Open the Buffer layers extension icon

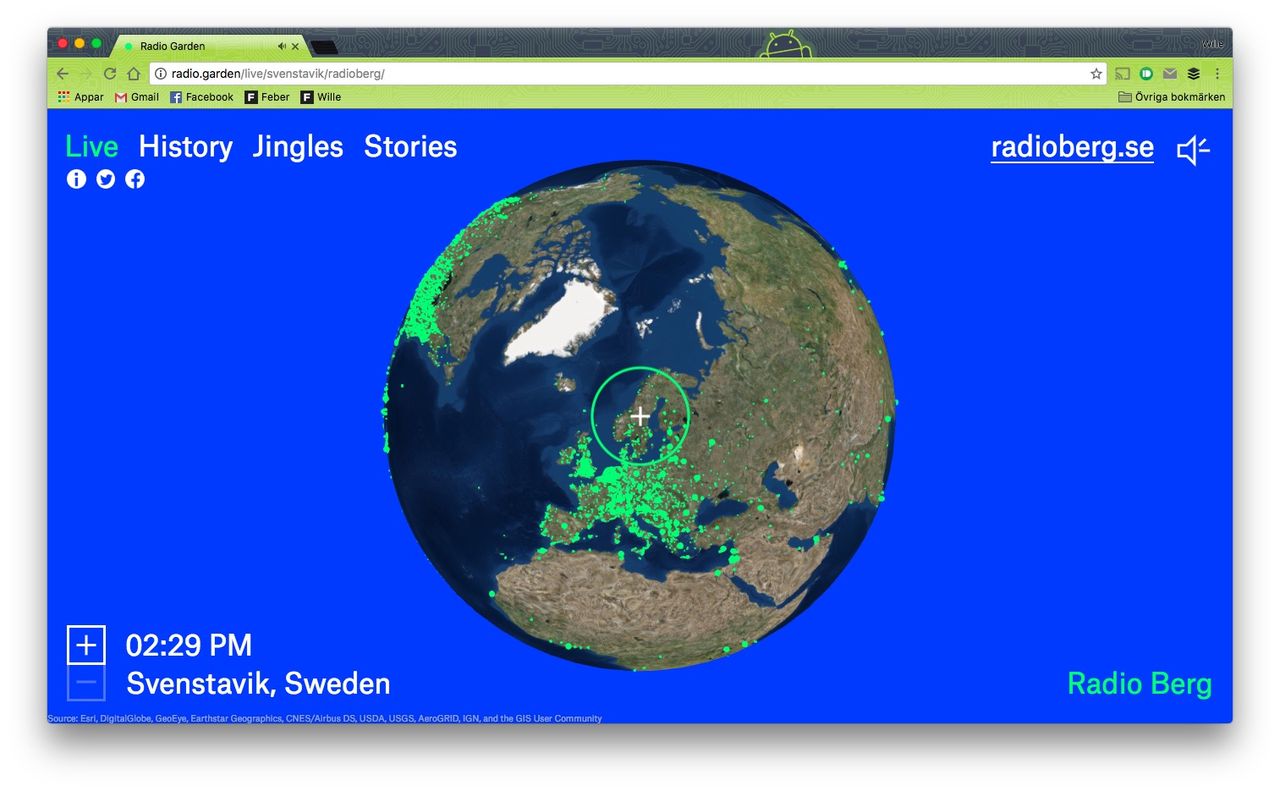1193,74
